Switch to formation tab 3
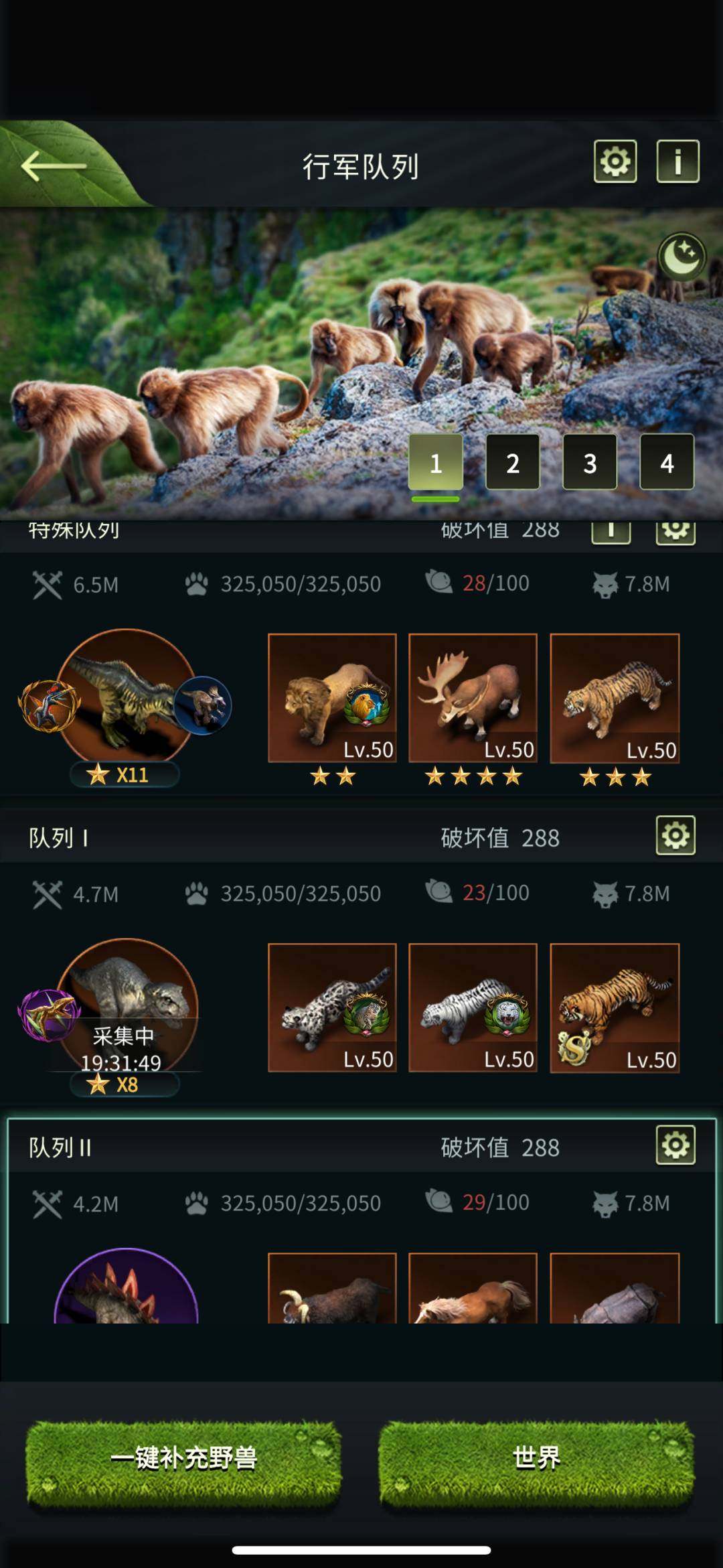Screen dimensions: 723x1568 (590, 462)
